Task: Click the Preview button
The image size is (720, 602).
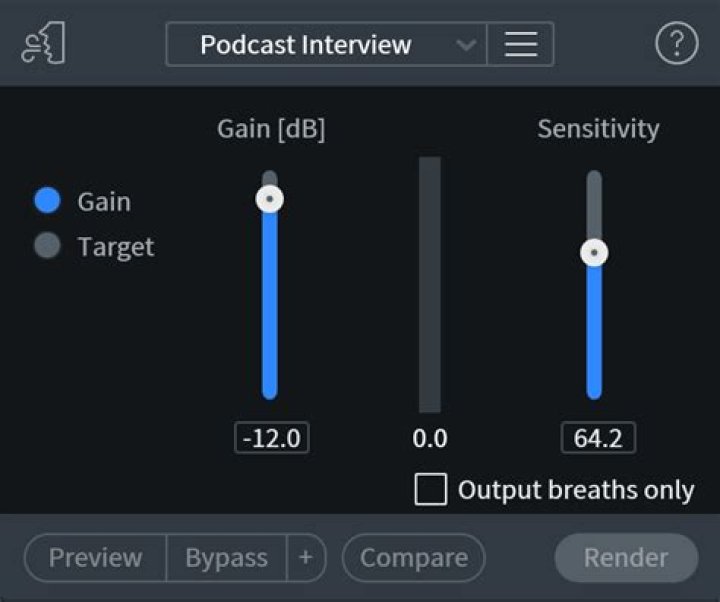Action: click(96, 558)
